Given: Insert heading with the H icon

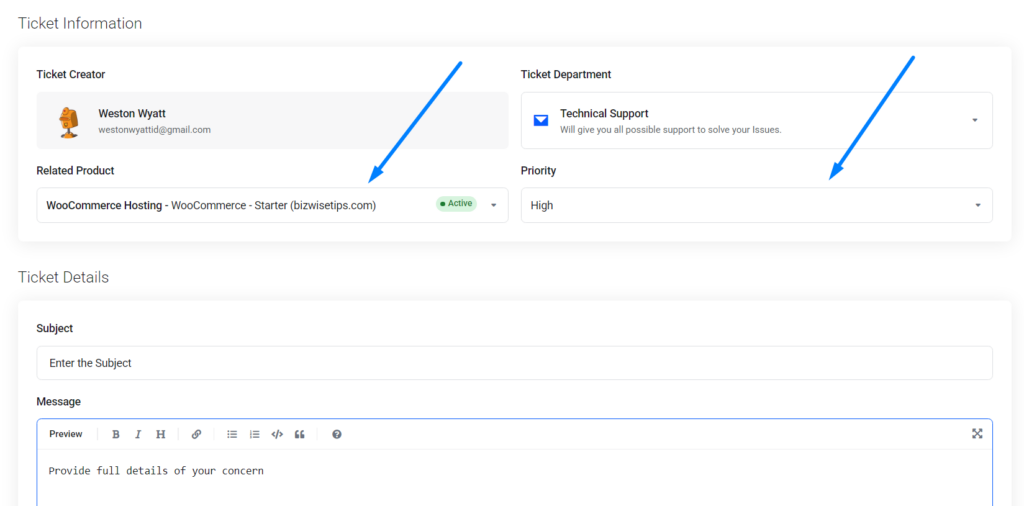Looking at the screenshot, I should click(161, 434).
